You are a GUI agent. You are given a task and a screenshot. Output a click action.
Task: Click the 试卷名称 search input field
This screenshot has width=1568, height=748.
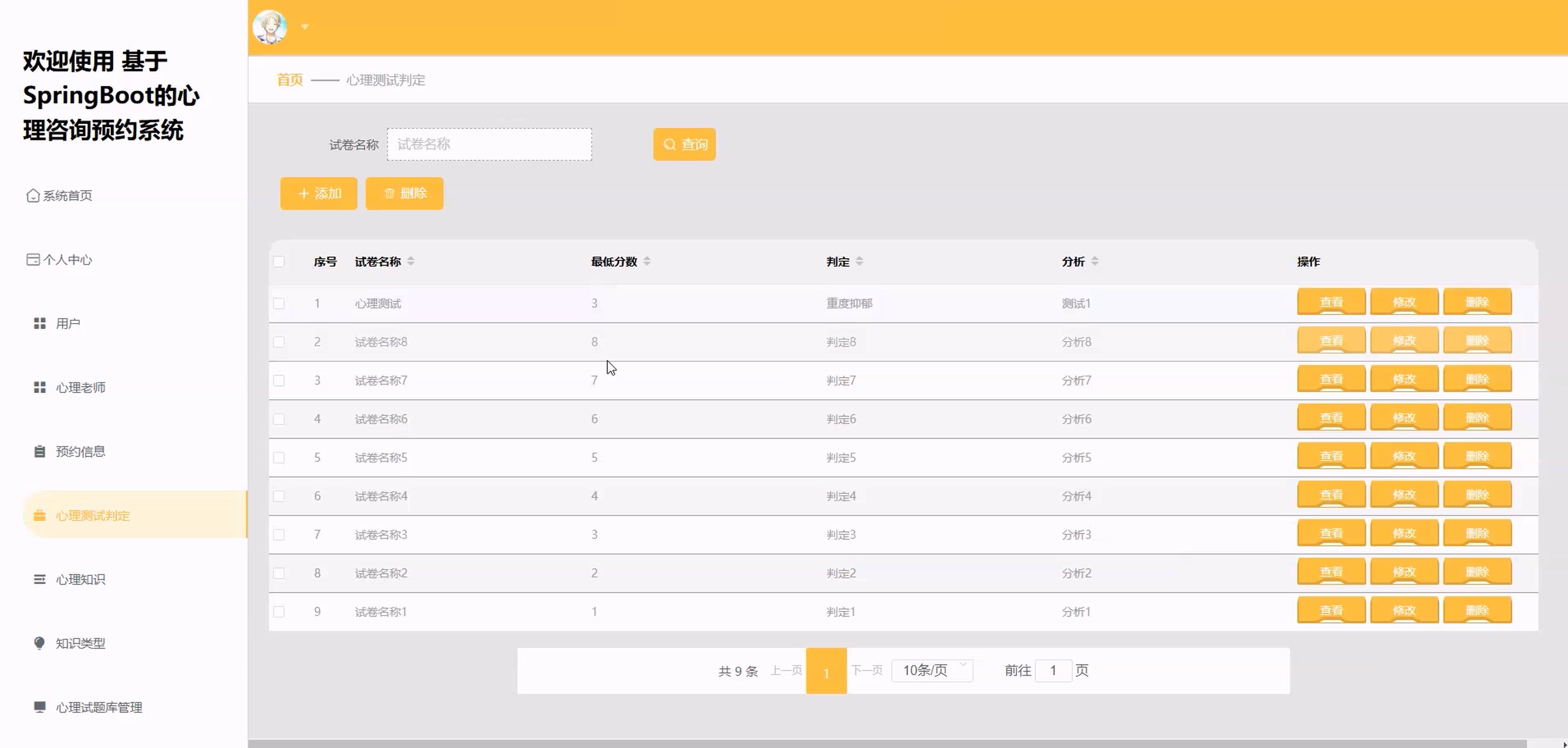(x=489, y=144)
